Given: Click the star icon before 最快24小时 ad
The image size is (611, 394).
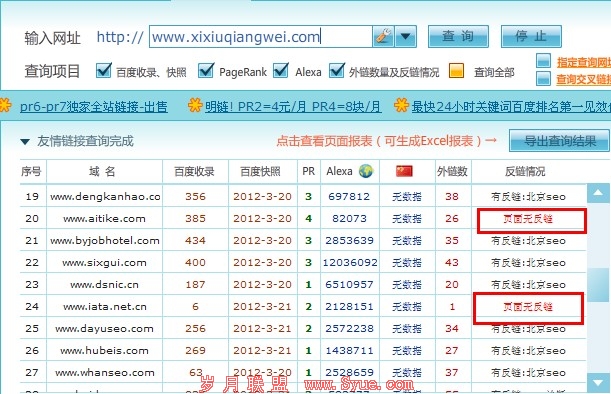Looking at the screenshot, I should click(401, 105).
